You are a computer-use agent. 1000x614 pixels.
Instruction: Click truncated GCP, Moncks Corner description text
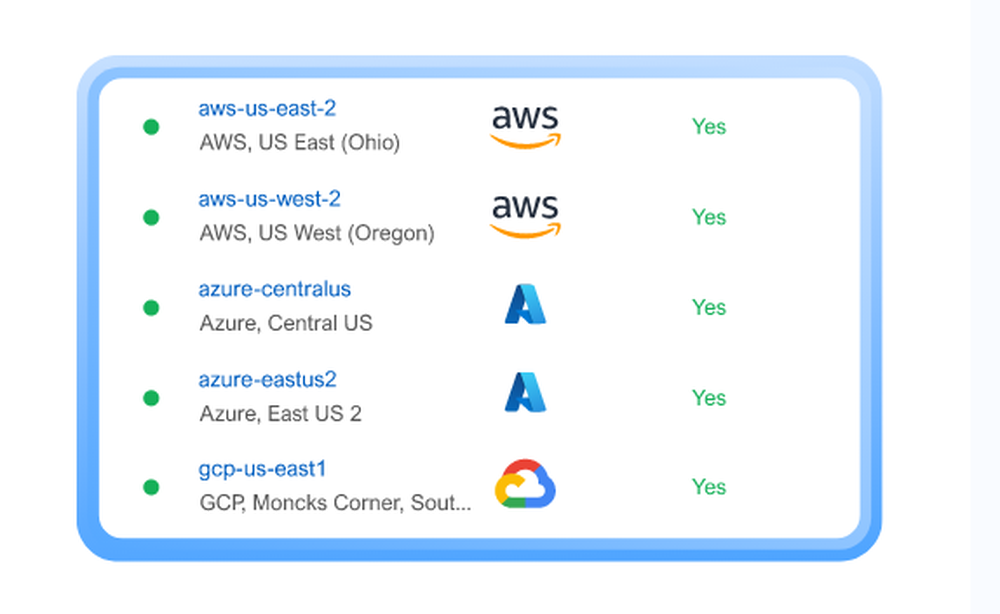pos(335,503)
